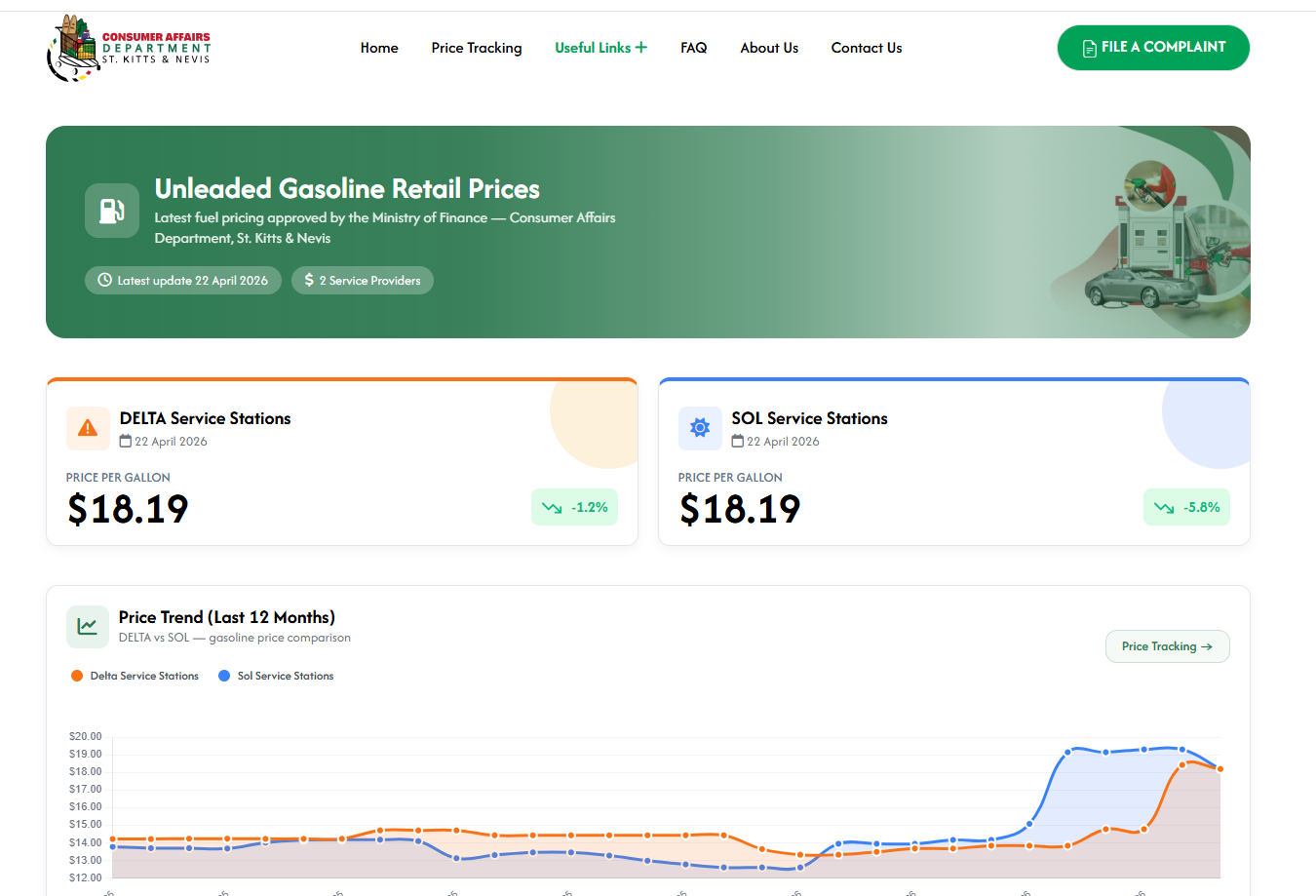This screenshot has height=896, width=1316.
Task: Click the last orange data point on chart
Action: 1219,769
